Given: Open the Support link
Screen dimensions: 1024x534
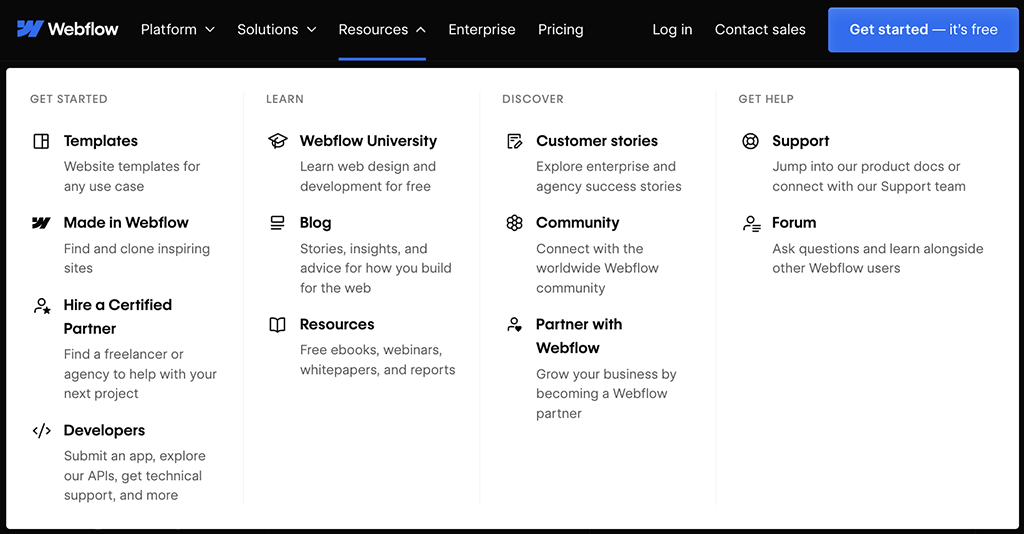Looking at the screenshot, I should 801,141.
